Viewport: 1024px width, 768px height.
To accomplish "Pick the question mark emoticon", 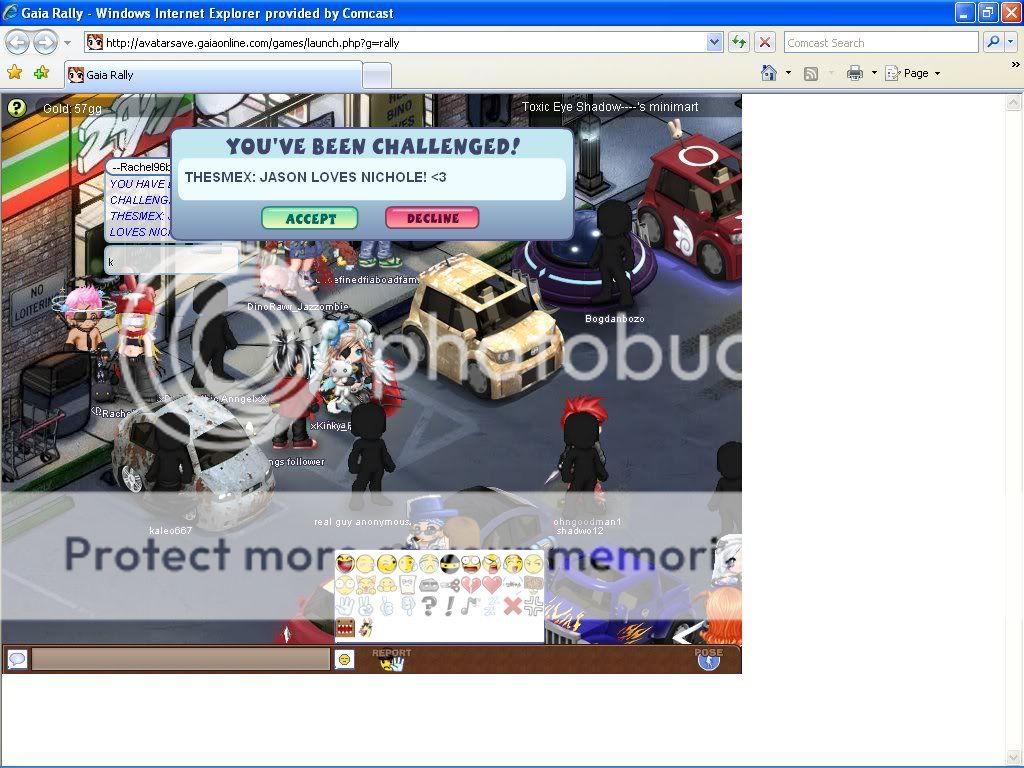I will tap(428, 606).
